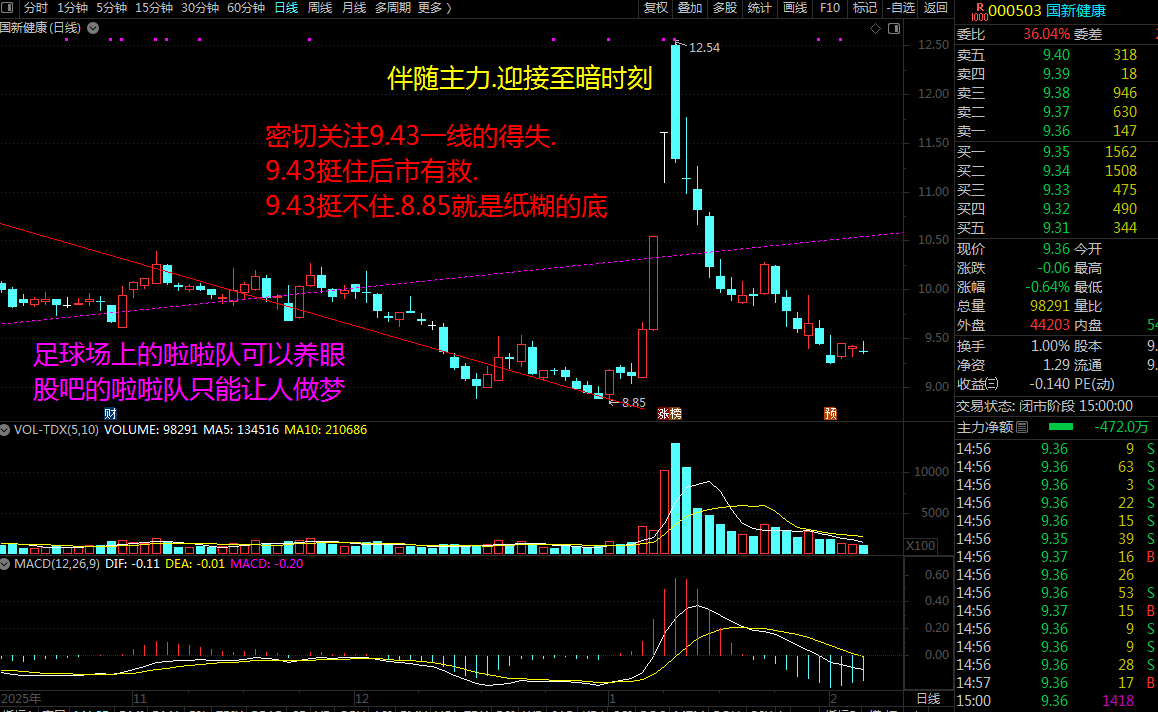Click the 返回 back button
The height and width of the screenshot is (712, 1158).
[x=936, y=7]
